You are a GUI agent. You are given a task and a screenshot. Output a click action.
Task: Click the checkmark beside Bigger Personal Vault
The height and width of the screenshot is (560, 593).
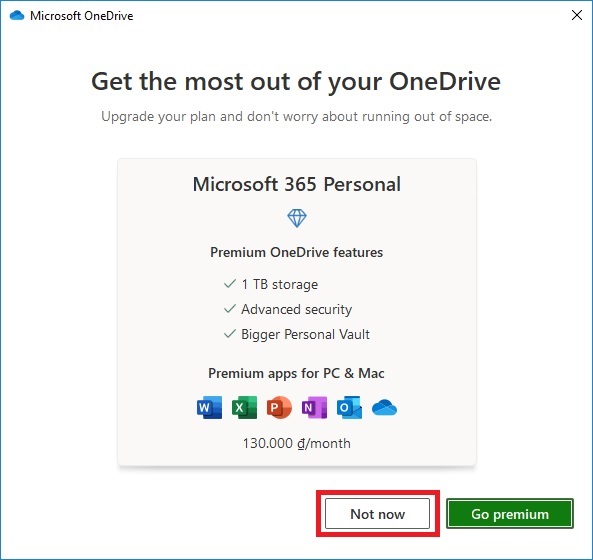[230, 334]
